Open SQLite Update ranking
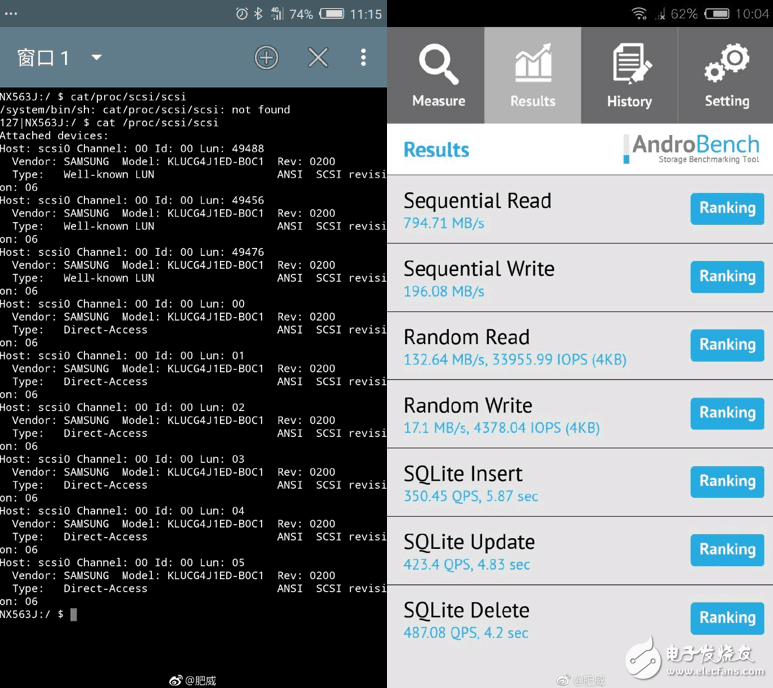 727,549
